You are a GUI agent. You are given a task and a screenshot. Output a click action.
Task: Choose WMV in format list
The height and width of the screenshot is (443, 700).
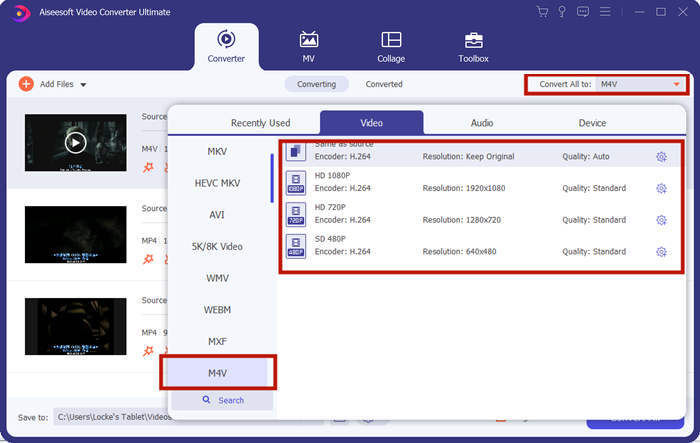point(217,278)
